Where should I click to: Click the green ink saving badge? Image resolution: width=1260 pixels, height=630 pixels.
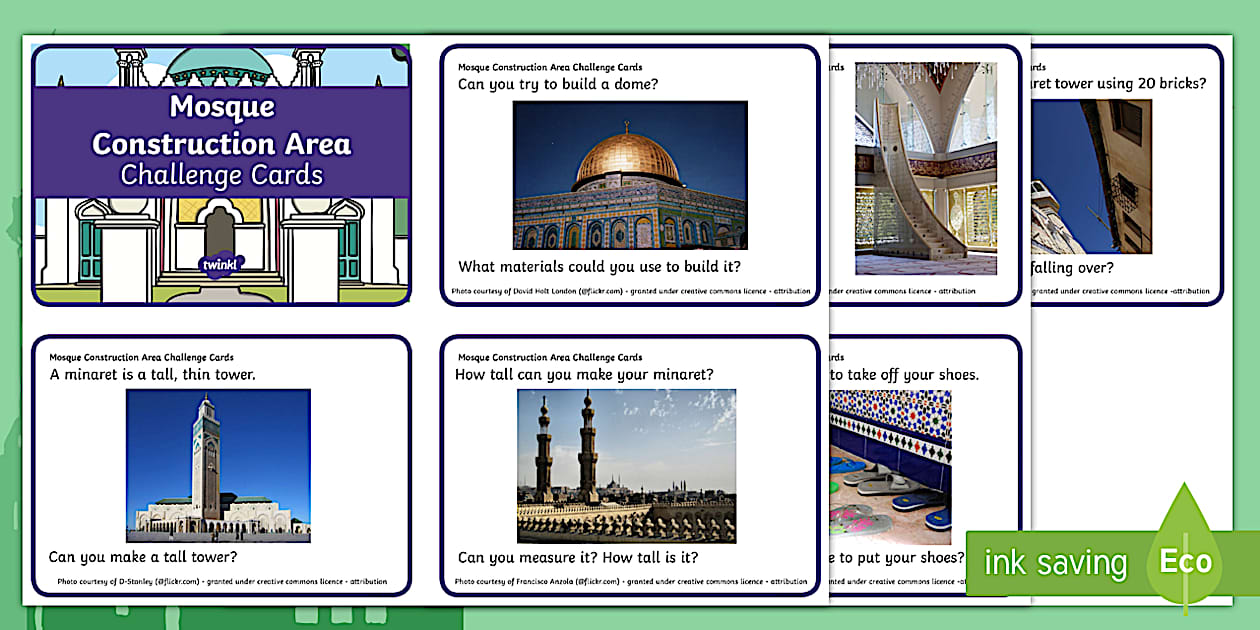[1056, 562]
